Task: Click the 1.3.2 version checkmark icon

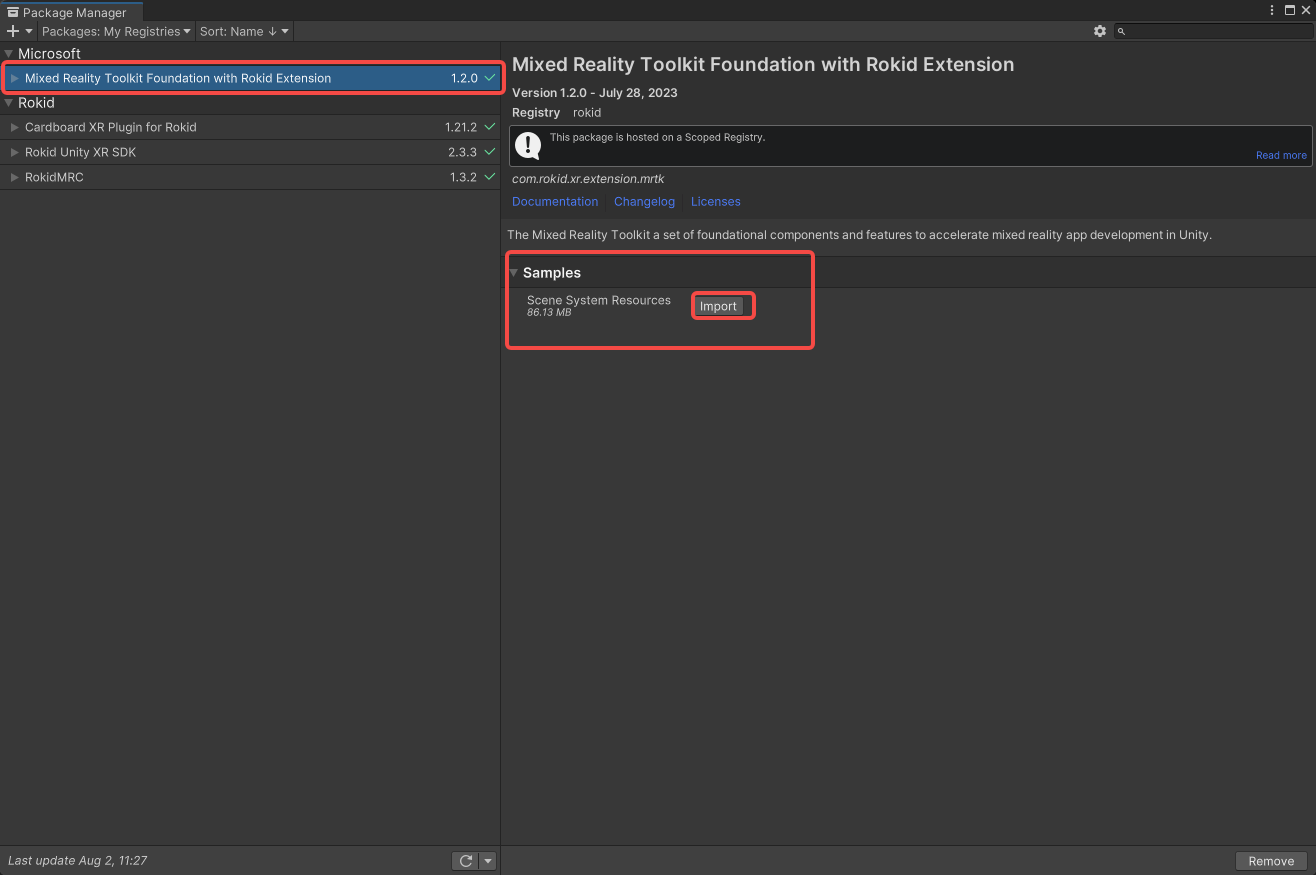Action: pyautogui.click(x=490, y=177)
